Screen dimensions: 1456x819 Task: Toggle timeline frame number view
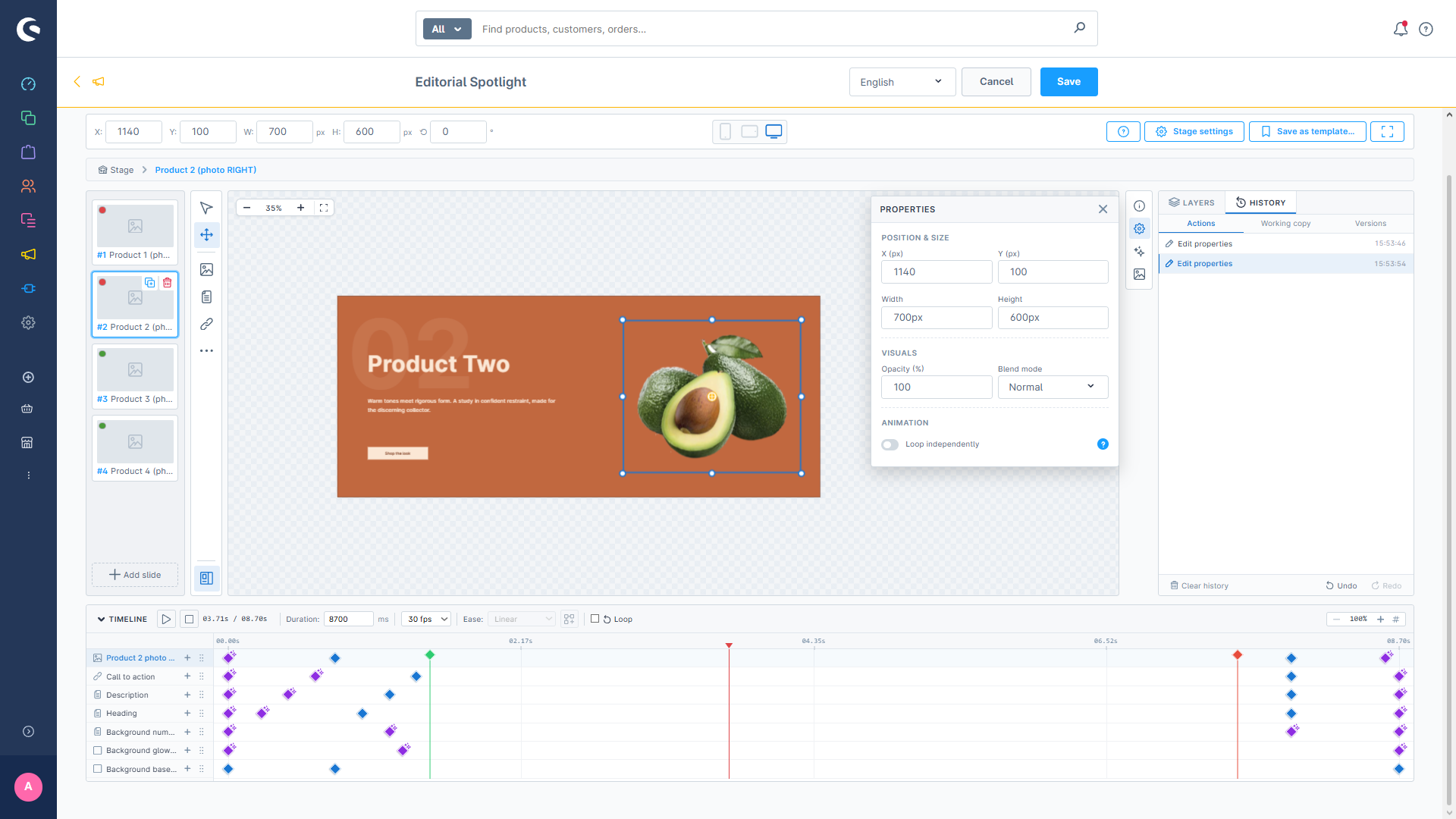(1395, 620)
